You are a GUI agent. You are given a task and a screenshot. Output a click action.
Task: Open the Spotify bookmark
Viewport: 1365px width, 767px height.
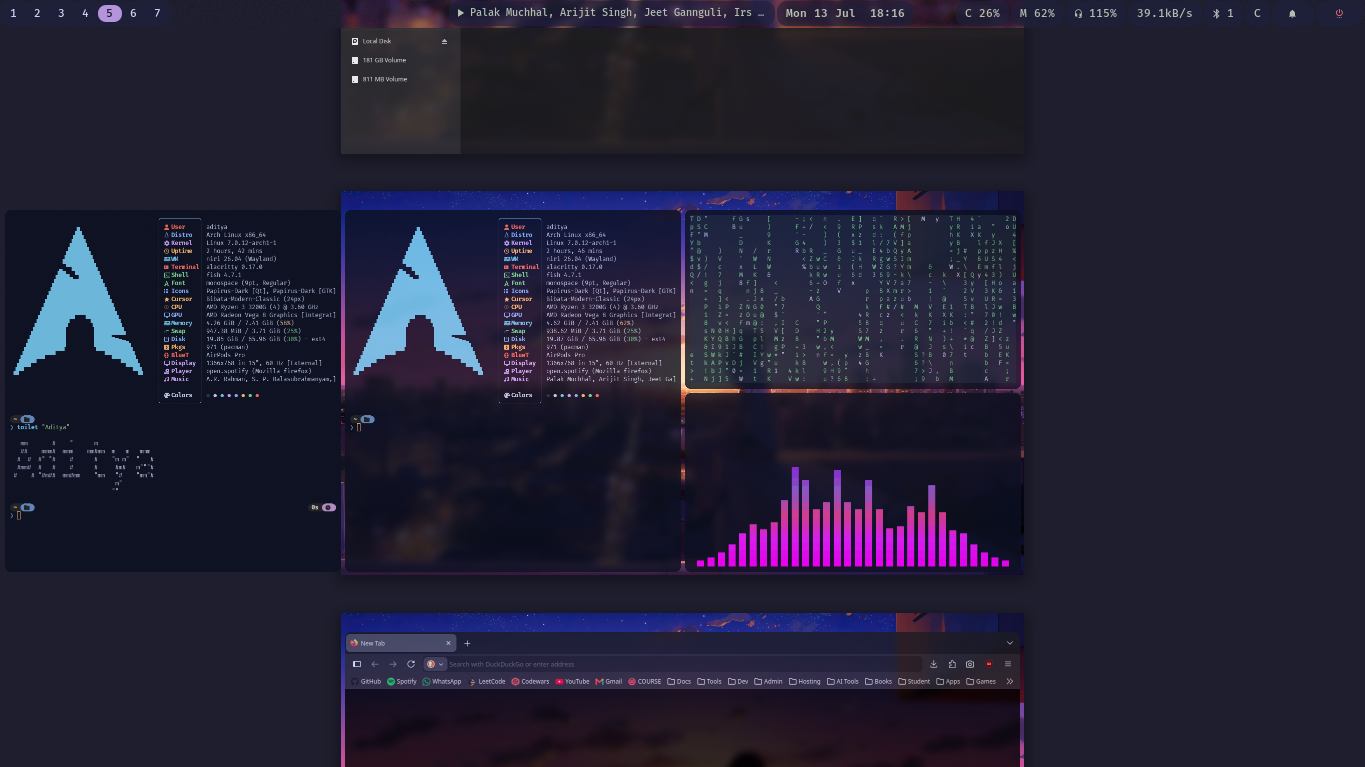click(401, 682)
